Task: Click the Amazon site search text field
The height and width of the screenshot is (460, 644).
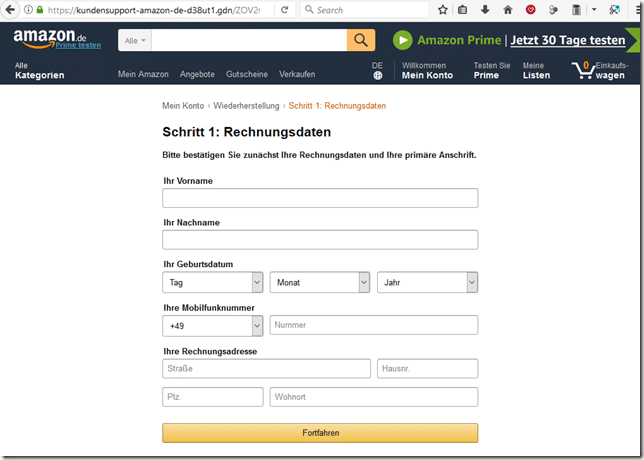Action: coord(249,40)
